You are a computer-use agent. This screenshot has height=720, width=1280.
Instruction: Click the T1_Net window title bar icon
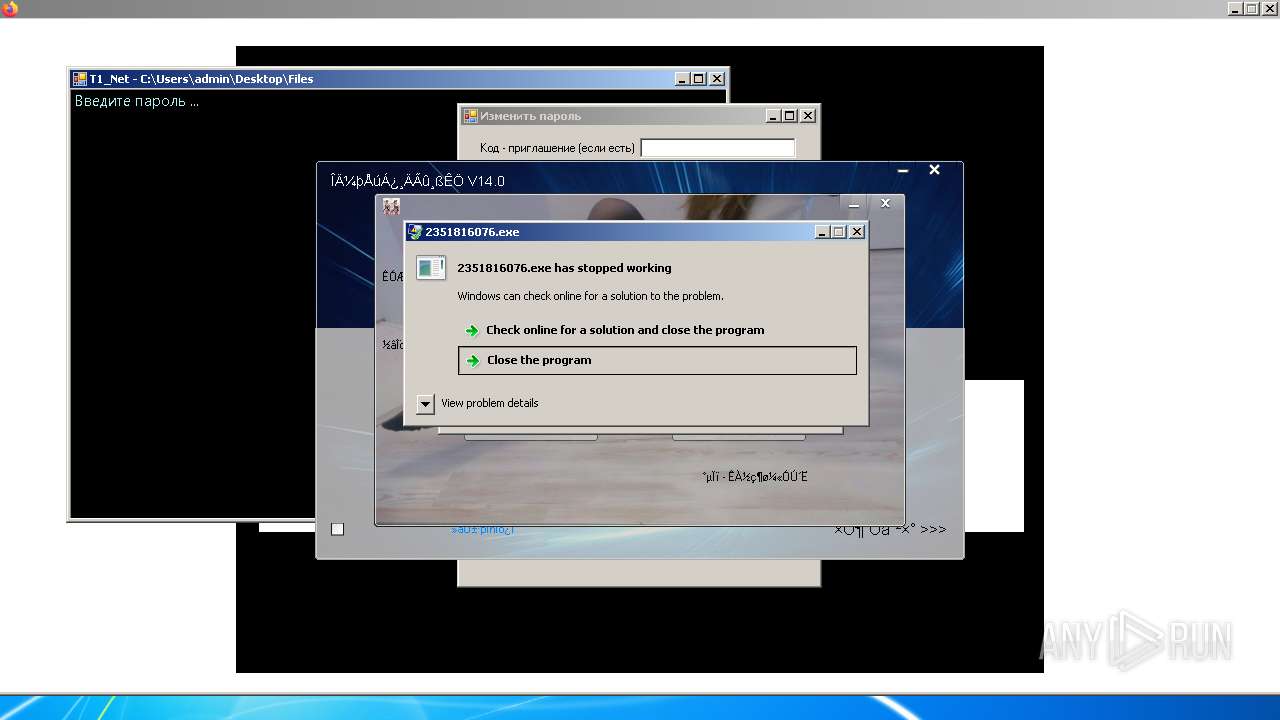[80, 79]
